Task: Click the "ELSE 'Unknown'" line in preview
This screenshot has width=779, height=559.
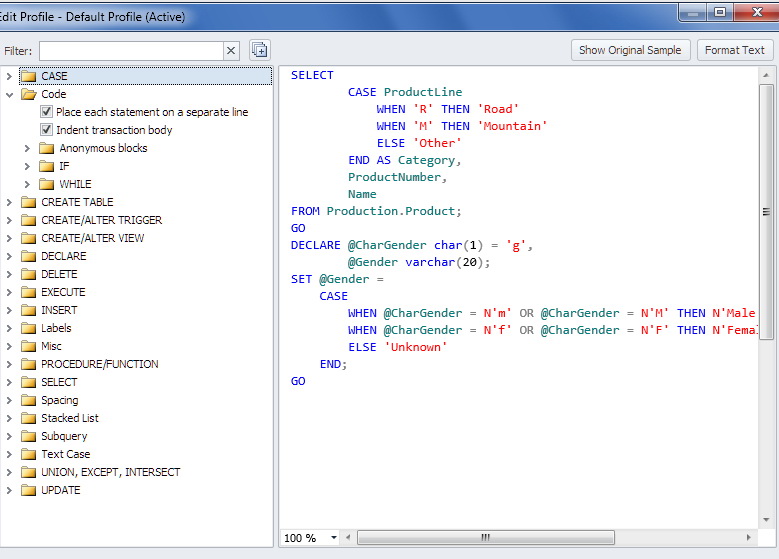Action: pyautogui.click(x=397, y=347)
